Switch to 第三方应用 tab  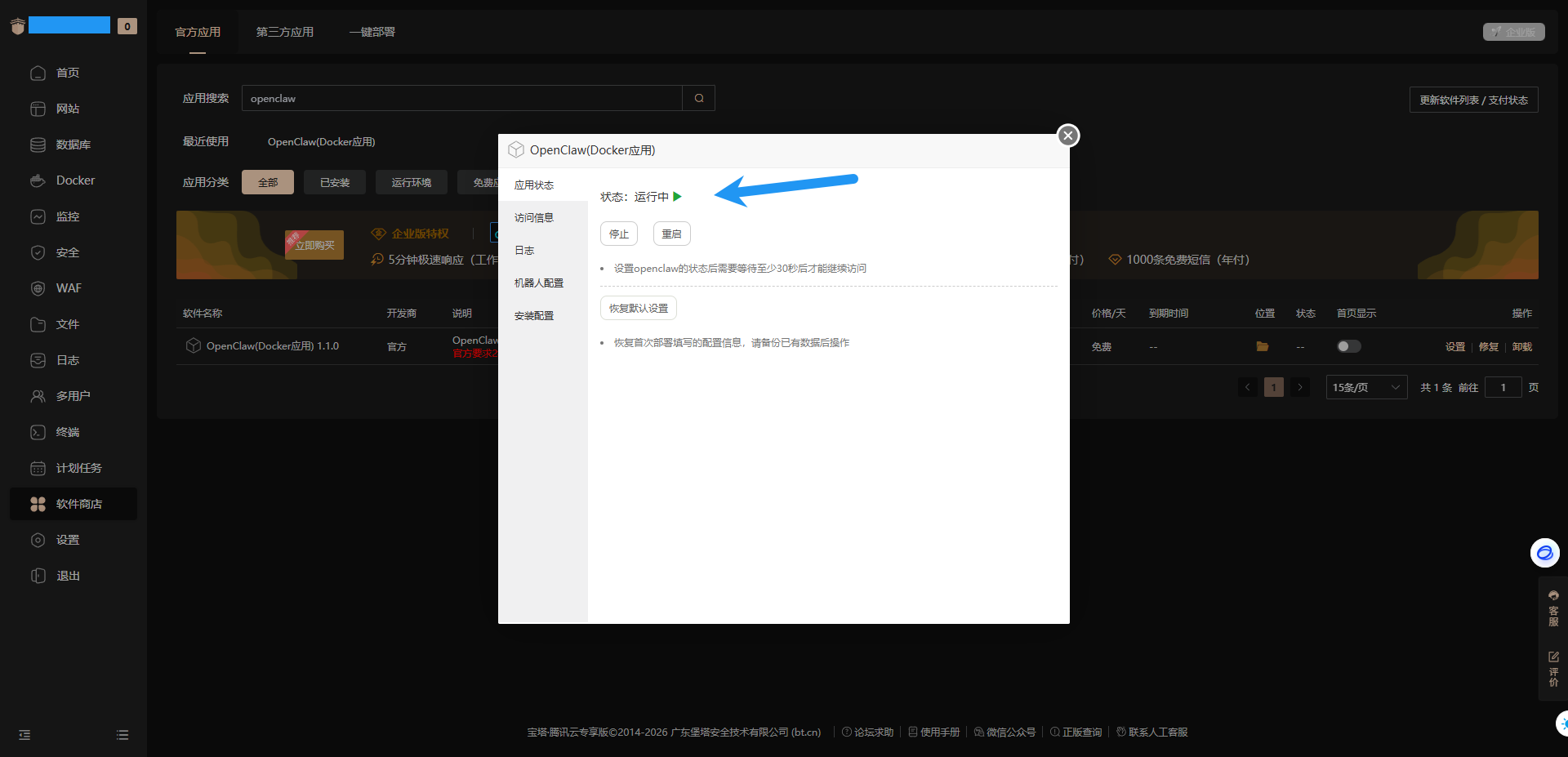click(284, 32)
